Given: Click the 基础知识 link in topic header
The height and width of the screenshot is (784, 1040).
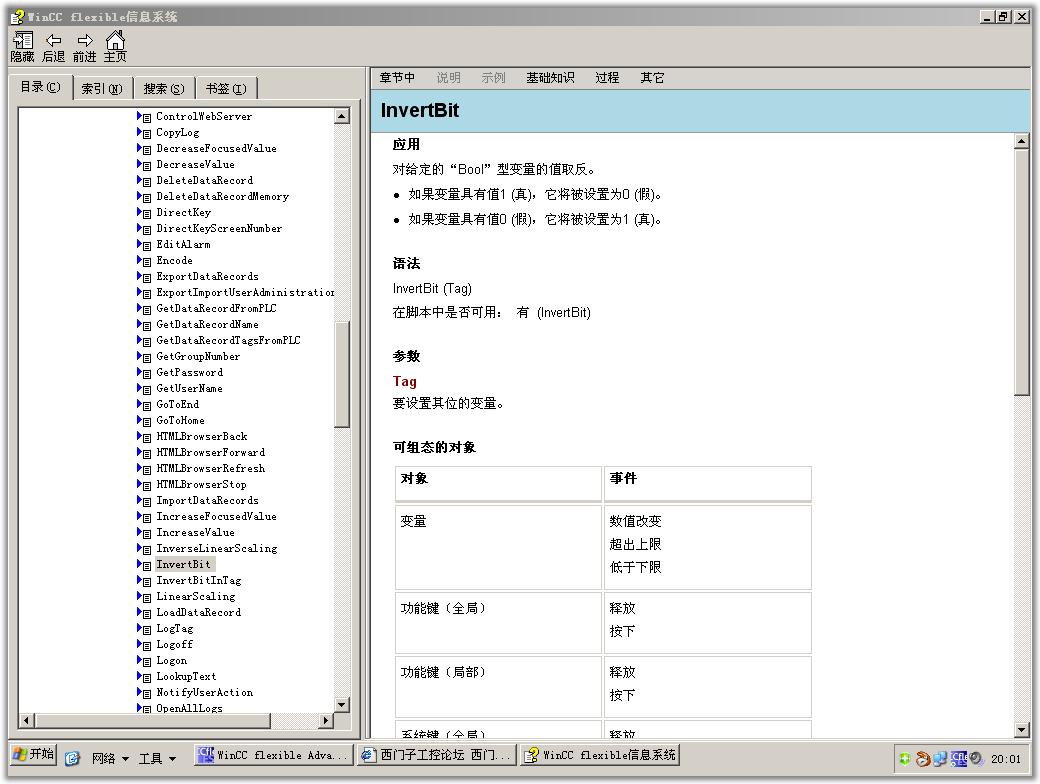Looking at the screenshot, I should 550,78.
